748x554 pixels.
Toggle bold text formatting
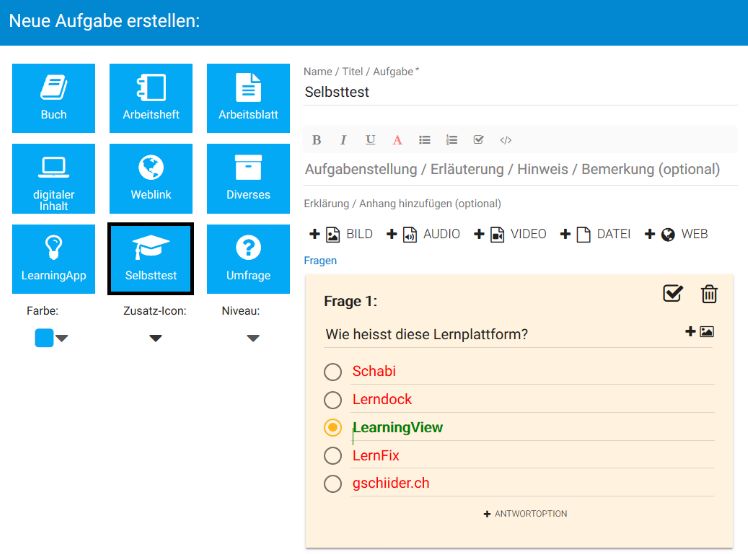(317, 140)
